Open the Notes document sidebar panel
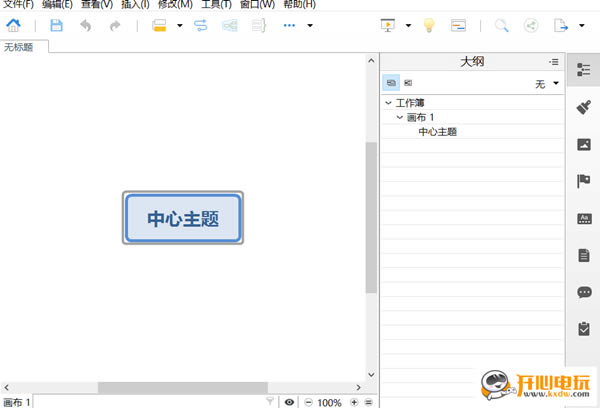The height and width of the screenshot is (408, 600). click(584, 255)
